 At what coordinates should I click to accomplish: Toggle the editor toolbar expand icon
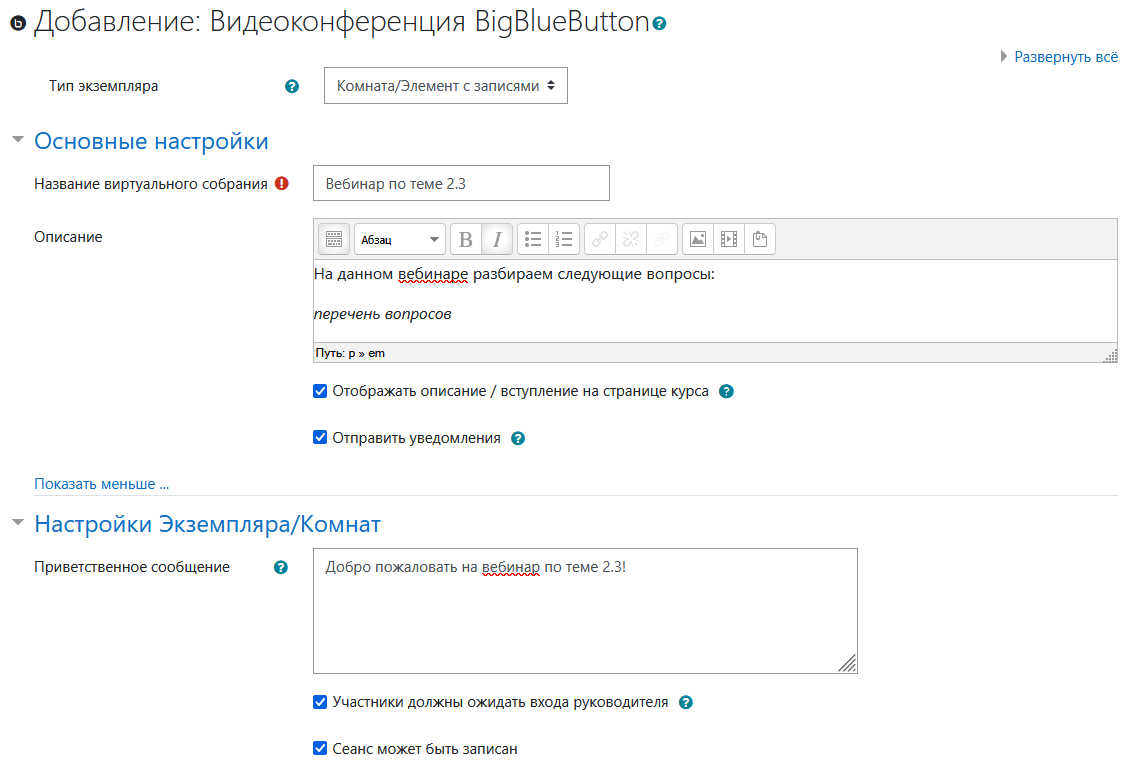coord(334,239)
